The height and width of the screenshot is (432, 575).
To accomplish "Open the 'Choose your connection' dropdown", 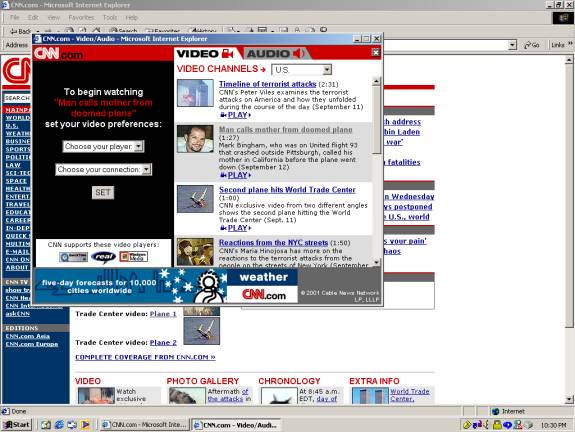I will (103, 169).
